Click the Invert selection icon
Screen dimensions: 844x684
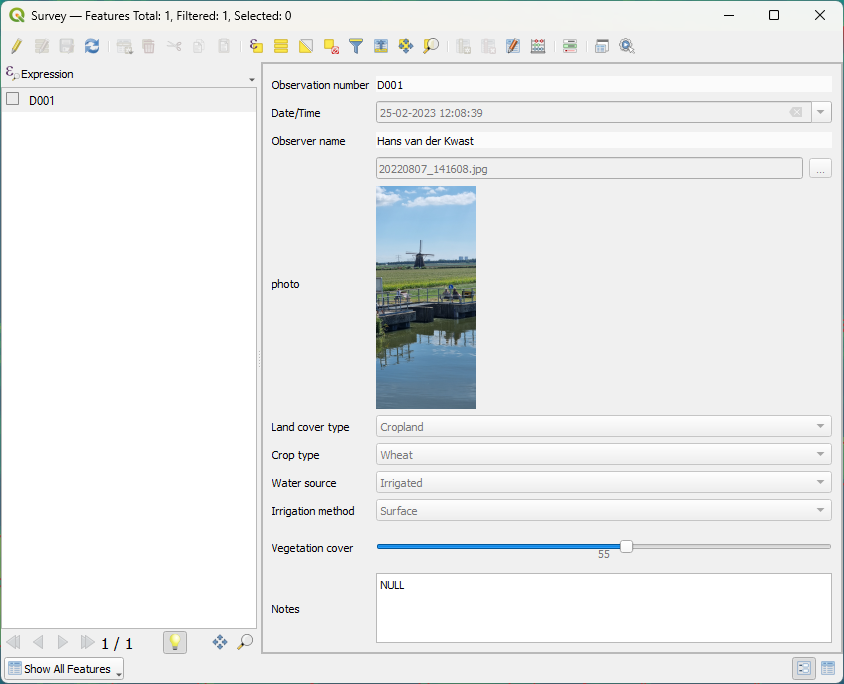tap(306, 46)
